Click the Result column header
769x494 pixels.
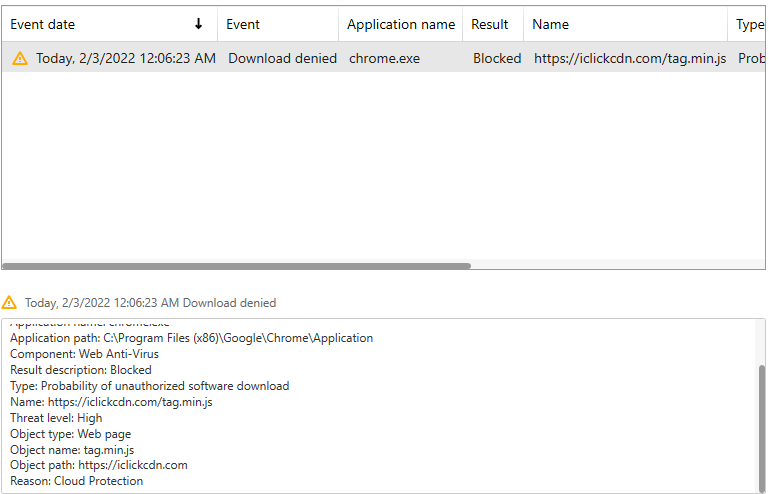point(490,24)
